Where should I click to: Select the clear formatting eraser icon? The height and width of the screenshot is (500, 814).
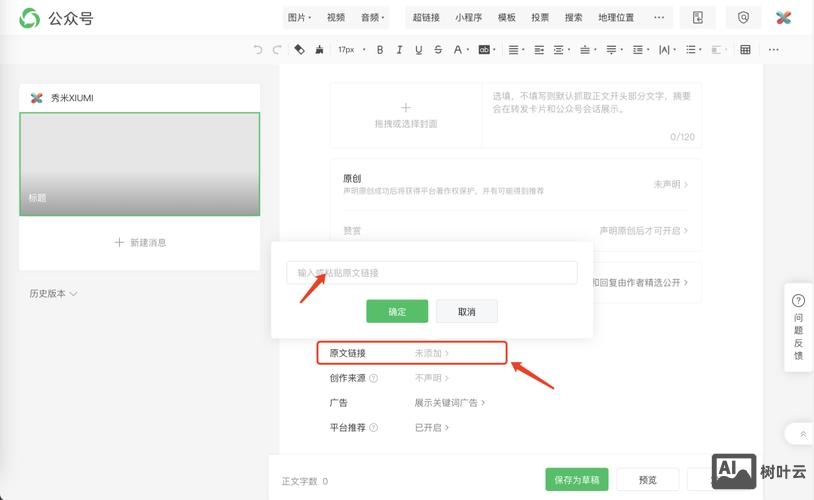click(x=299, y=49)
